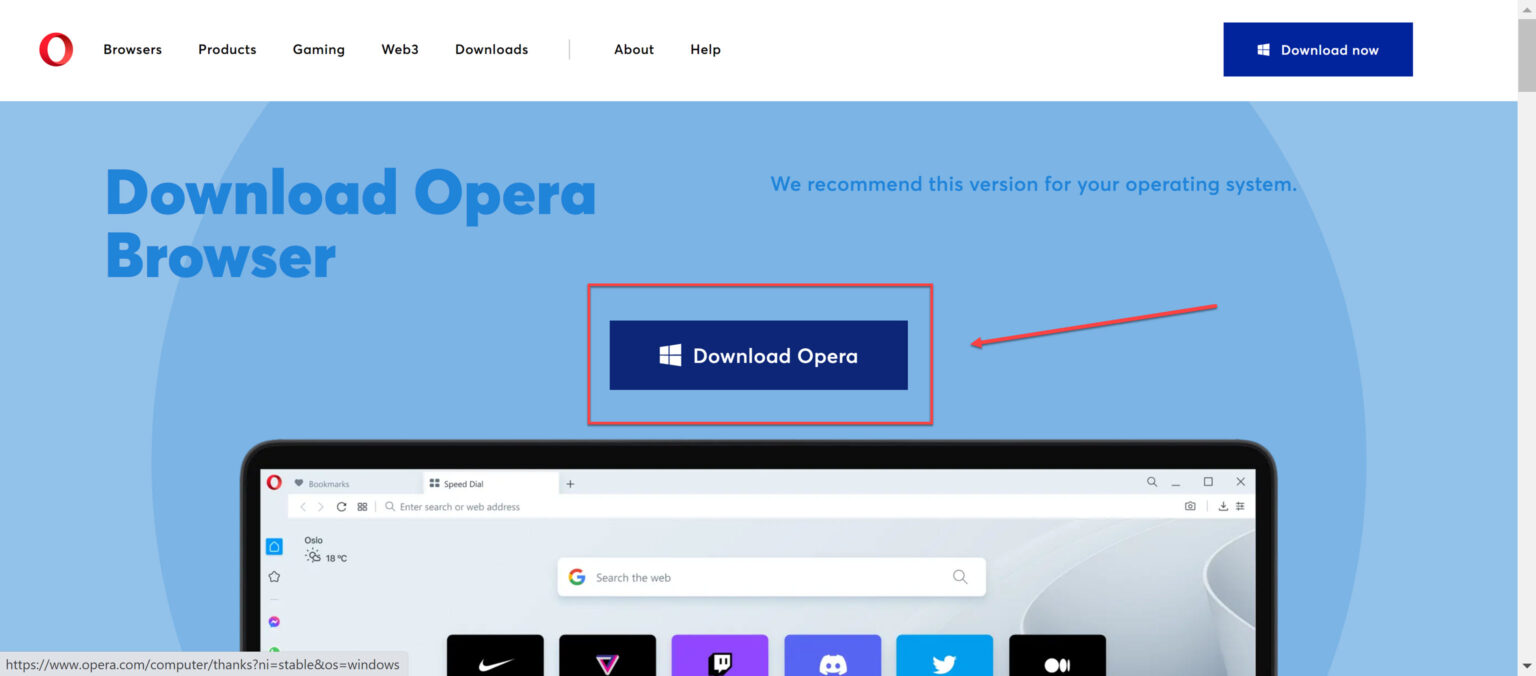Open WhatsApp from the mockup sidebar
1536x676 pixels.
tap(274, 651)
